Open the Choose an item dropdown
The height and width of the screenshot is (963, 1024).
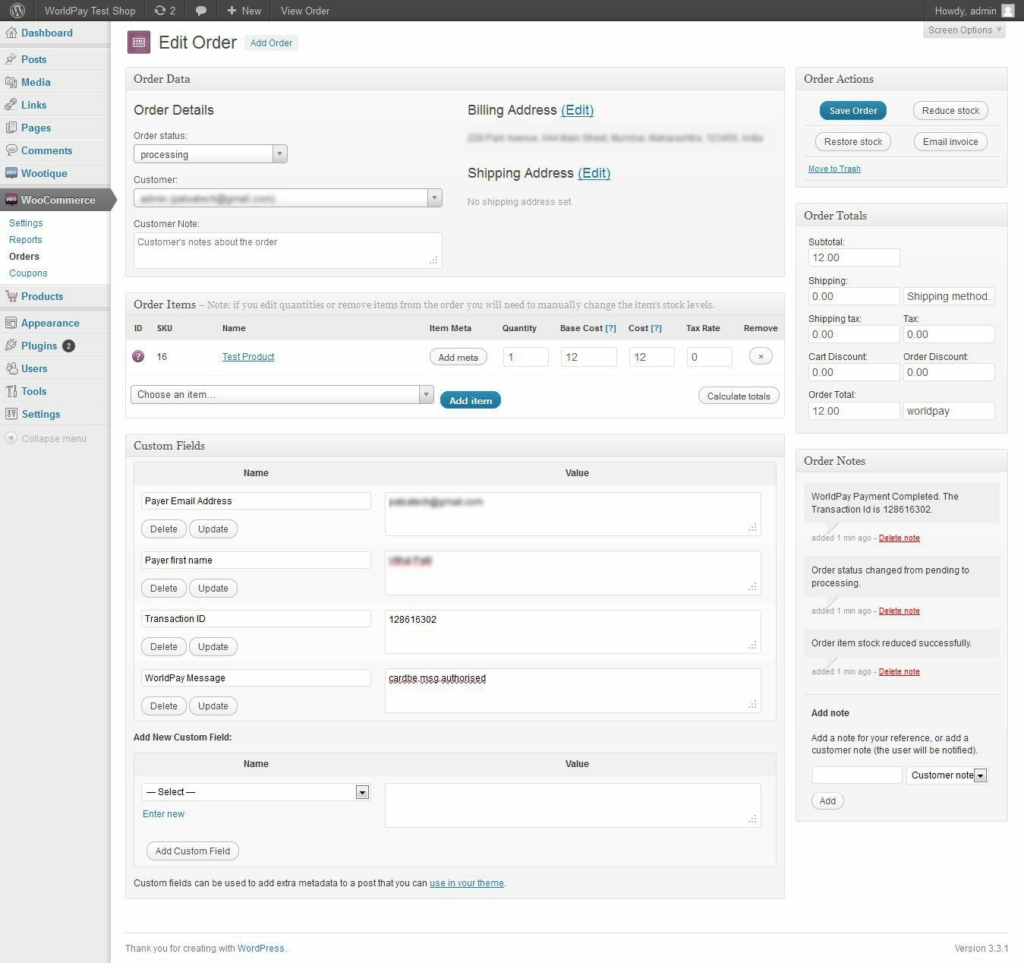coord(282,394)
